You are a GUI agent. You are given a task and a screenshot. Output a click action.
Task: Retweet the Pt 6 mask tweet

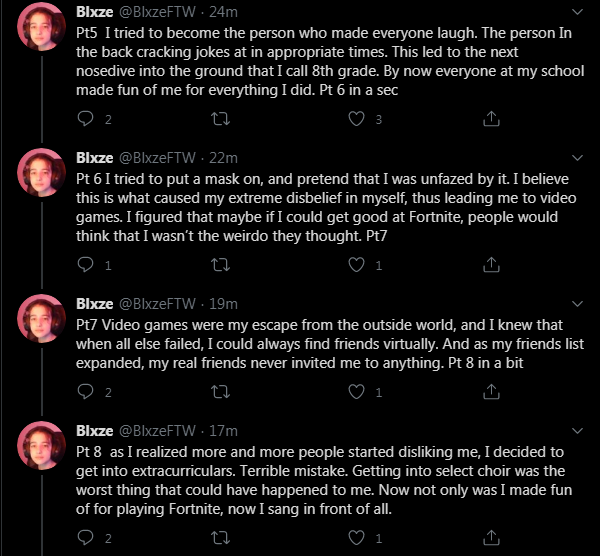coord(221,265)
